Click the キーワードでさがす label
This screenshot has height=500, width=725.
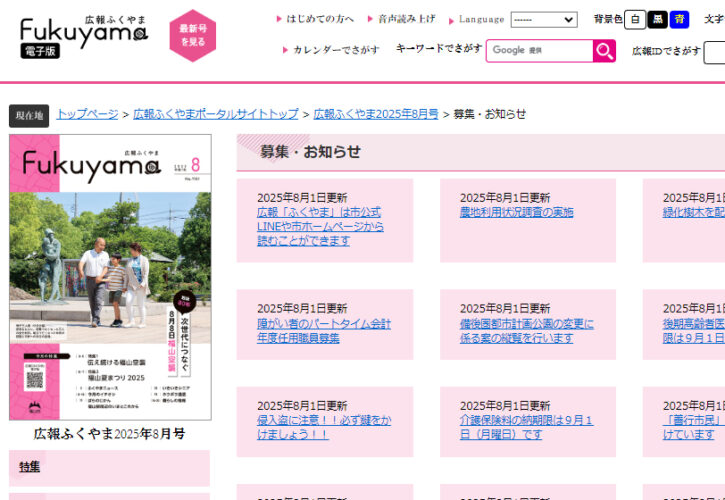pos(439,48)
